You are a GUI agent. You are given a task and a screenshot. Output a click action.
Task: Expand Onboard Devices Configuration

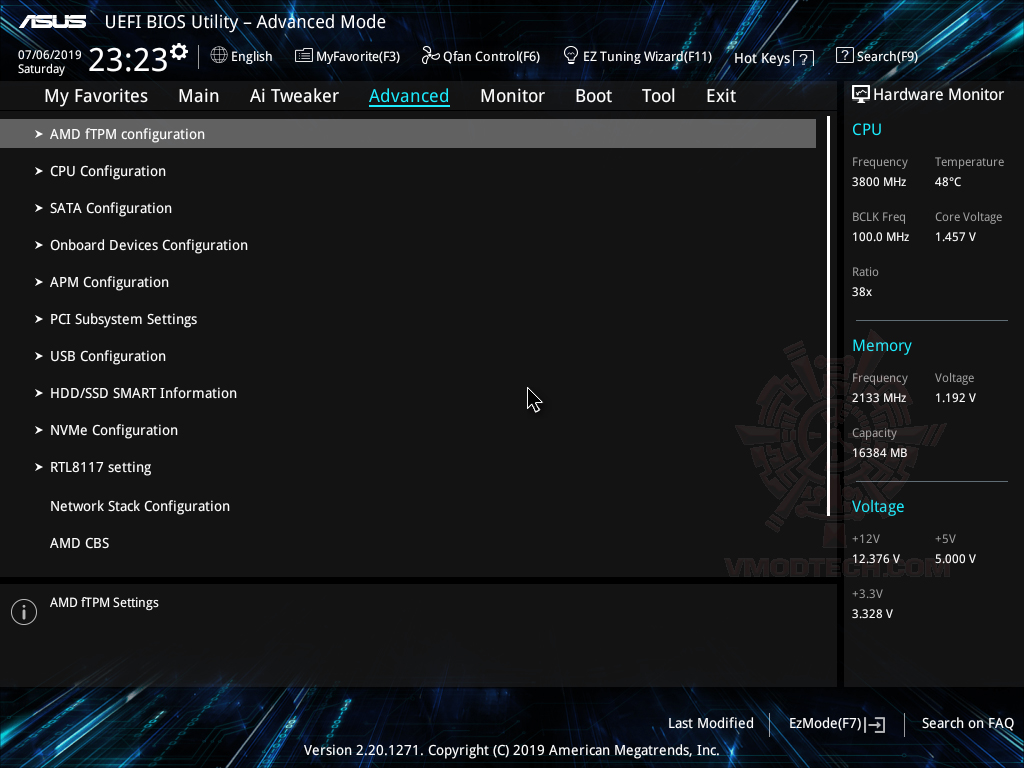[x=148, y=244]
